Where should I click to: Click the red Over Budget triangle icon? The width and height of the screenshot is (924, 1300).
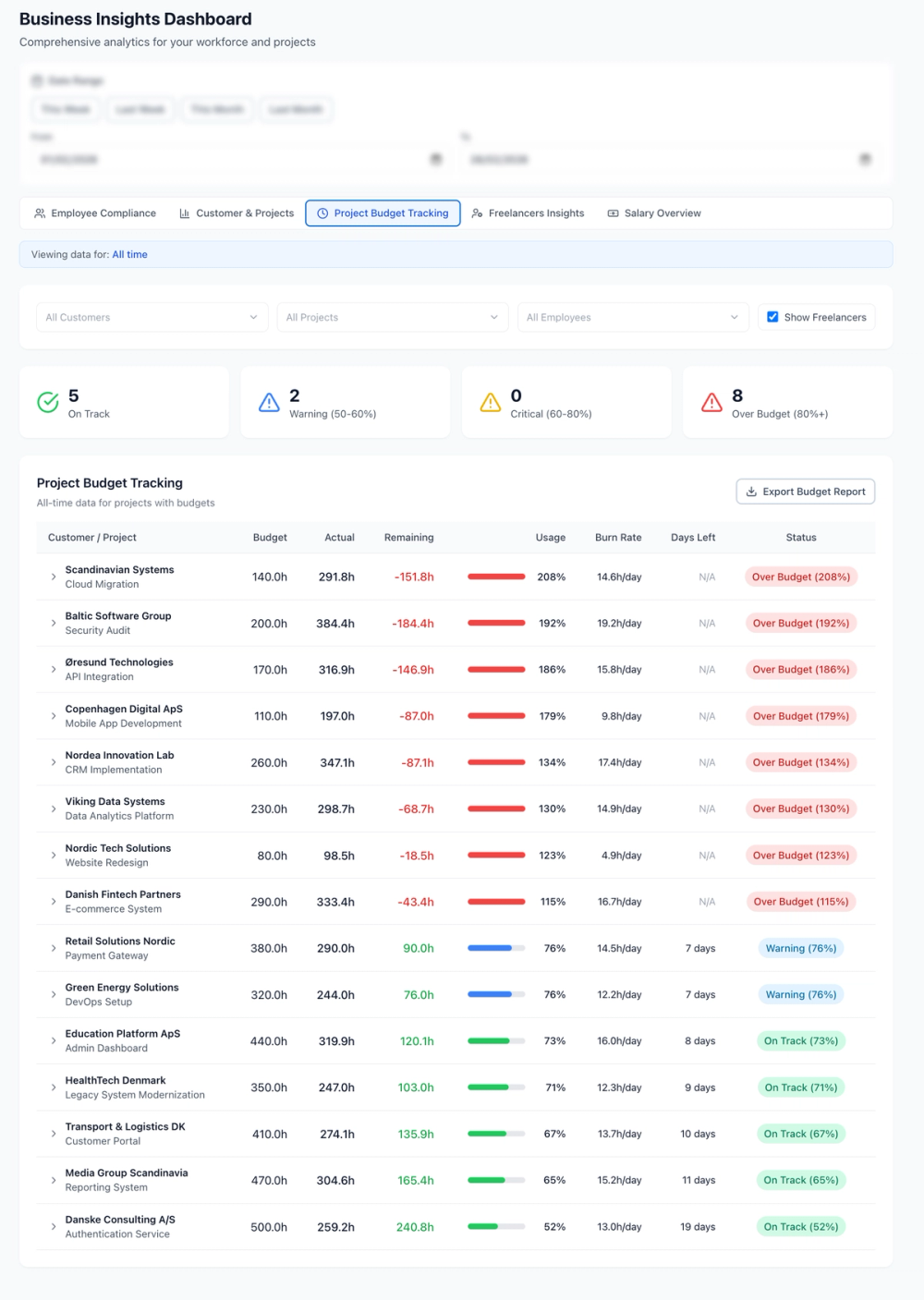pyautogui.click(x=711, y=403)
